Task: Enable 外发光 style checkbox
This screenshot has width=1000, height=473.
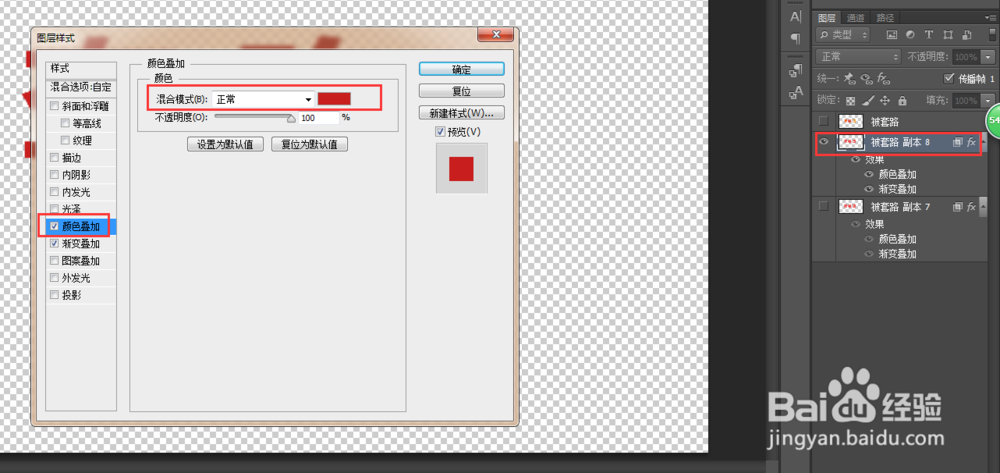Action: 54,278
